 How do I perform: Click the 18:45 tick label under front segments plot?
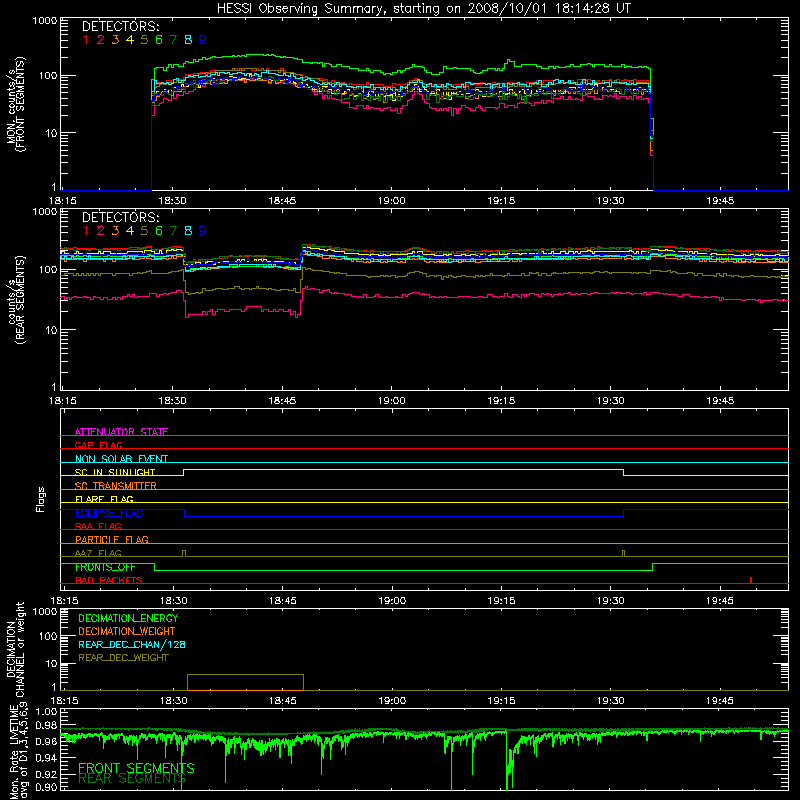[x=282, y=201]
